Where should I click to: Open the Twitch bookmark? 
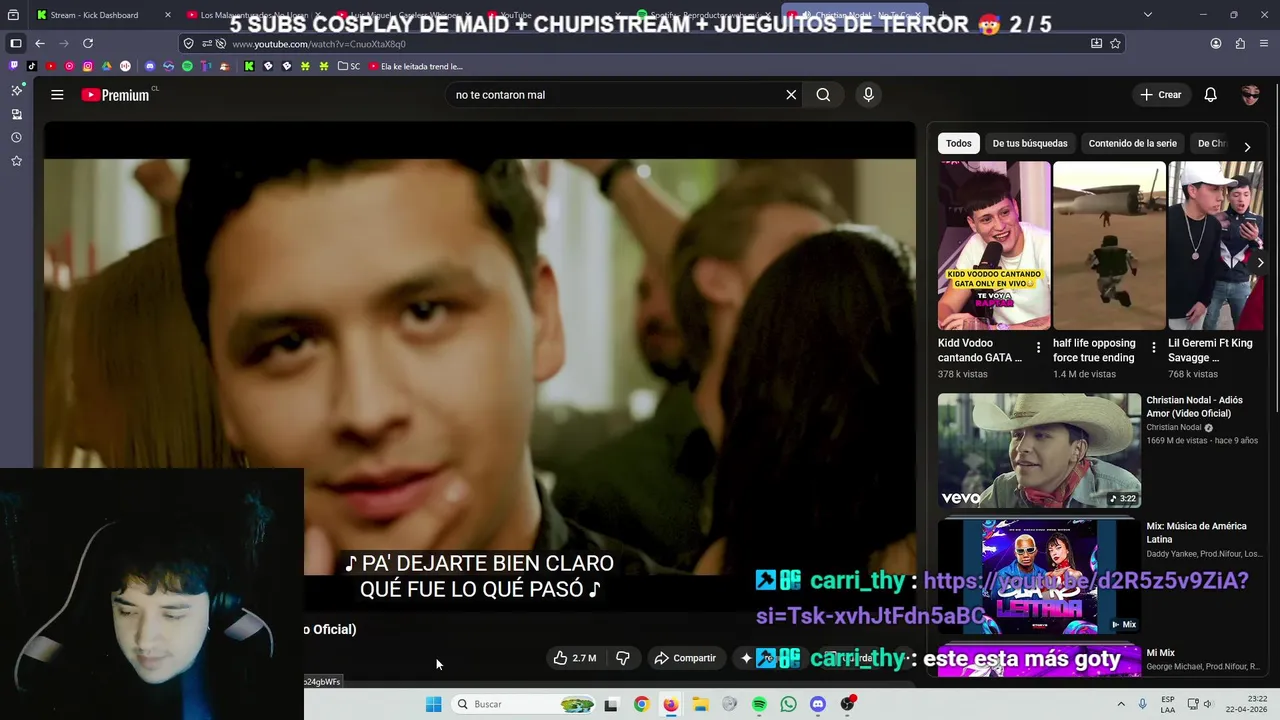pyautogui.click(x=13, y=66)
